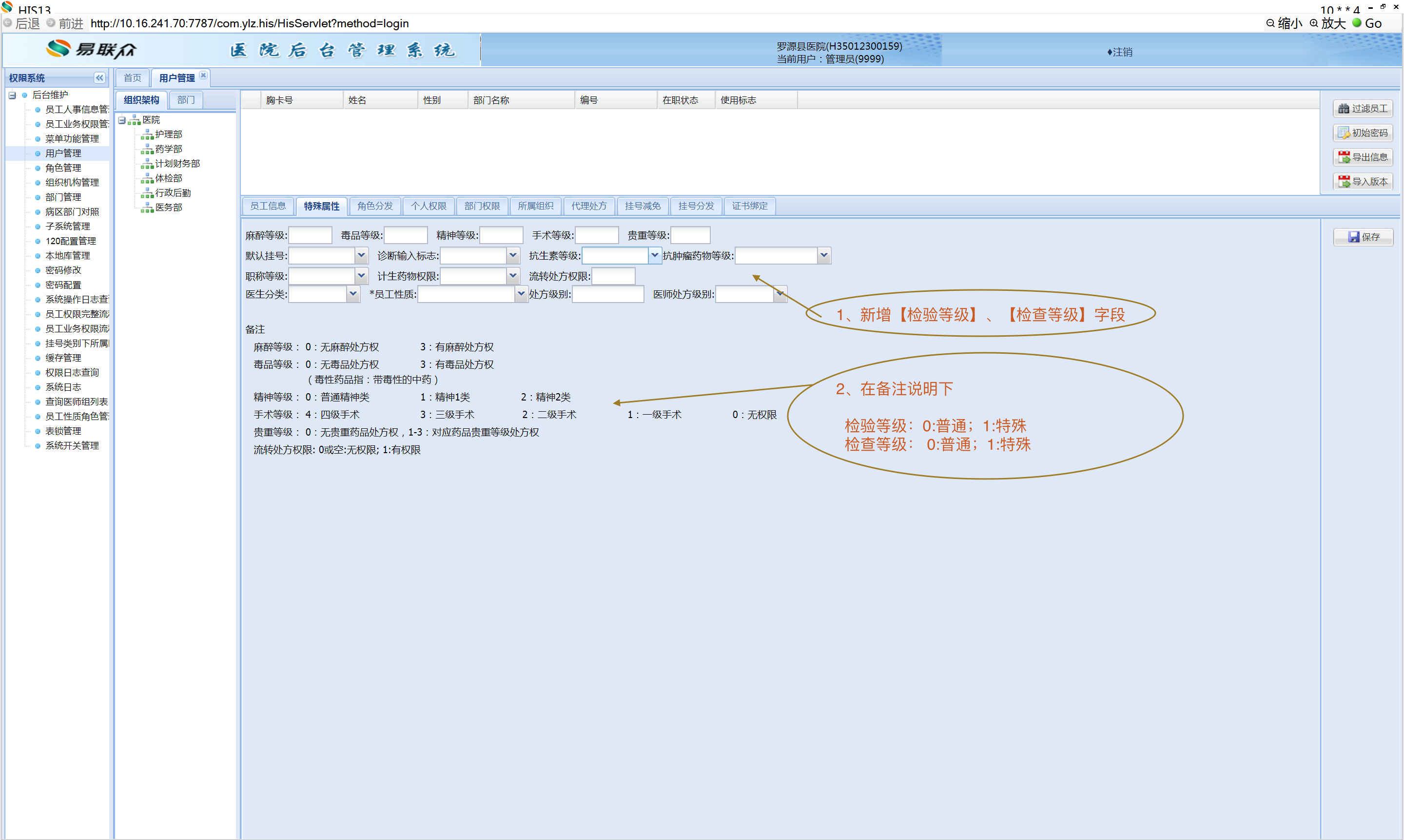Switch to the 角色分发 tab
This screenshot has height=840, width=1404.
(374, 206)
